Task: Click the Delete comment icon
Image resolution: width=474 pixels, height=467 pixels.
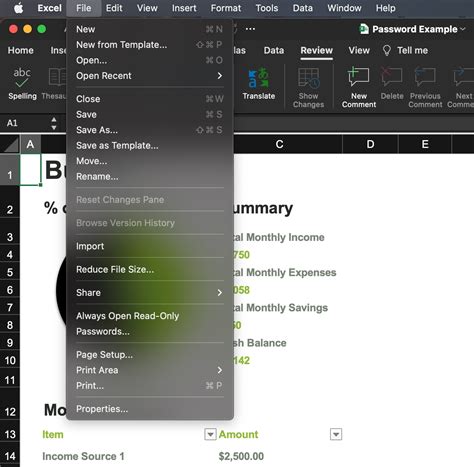Action: pyautogui.click(x=392, y=76)
